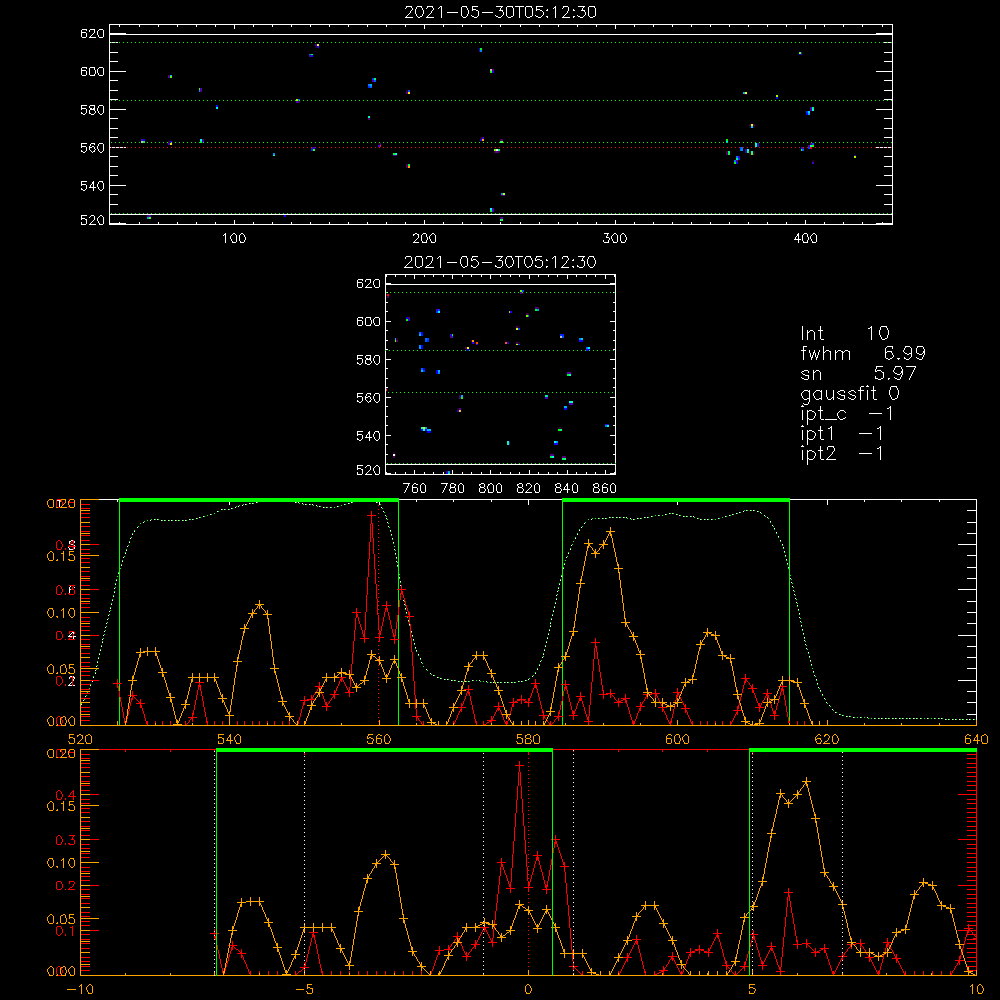Click y-axis label 600 on middle plot
This screenshot has width=1000, height=1000.
pos(368,321)
